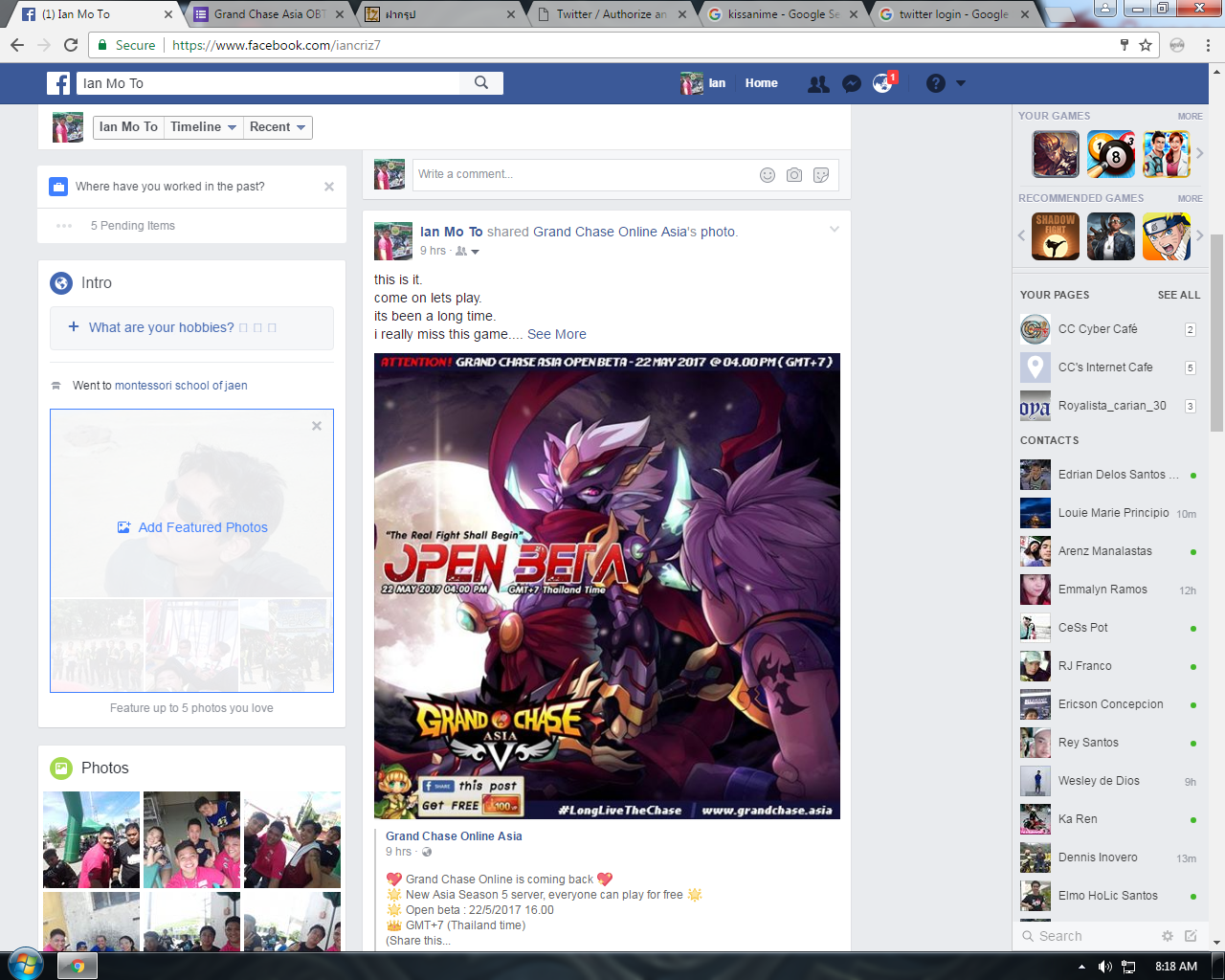Expand the 5 Pending Items row
The height and width of the screenshot is (980, 1225).
pos(191,226)
